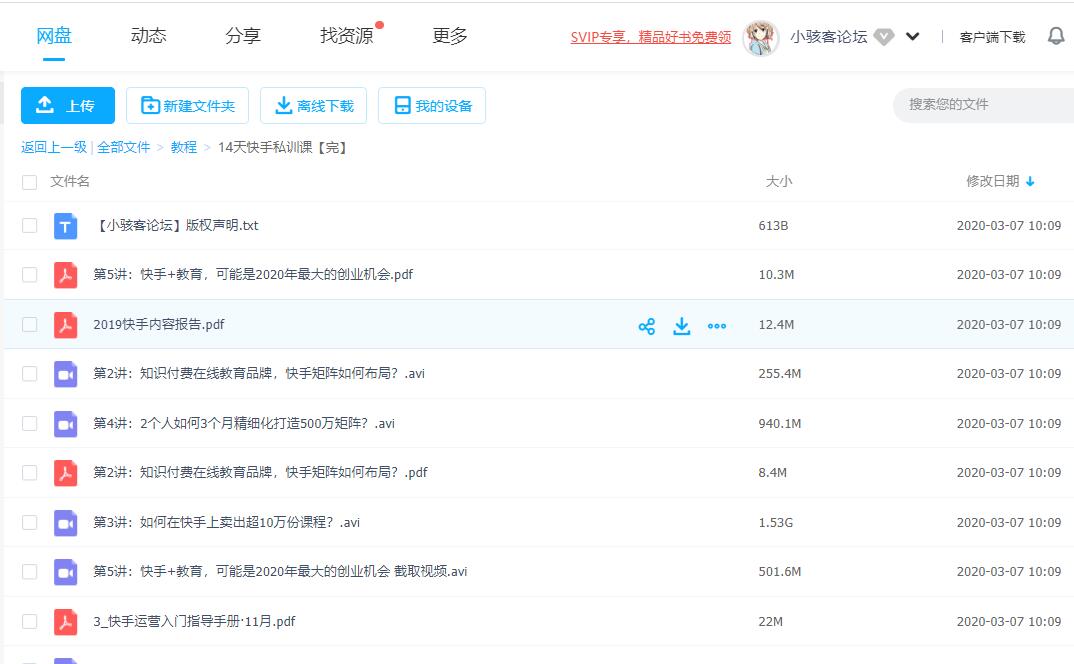Click the 1.53G size value

pyautogui.click(x=775, y=523)
